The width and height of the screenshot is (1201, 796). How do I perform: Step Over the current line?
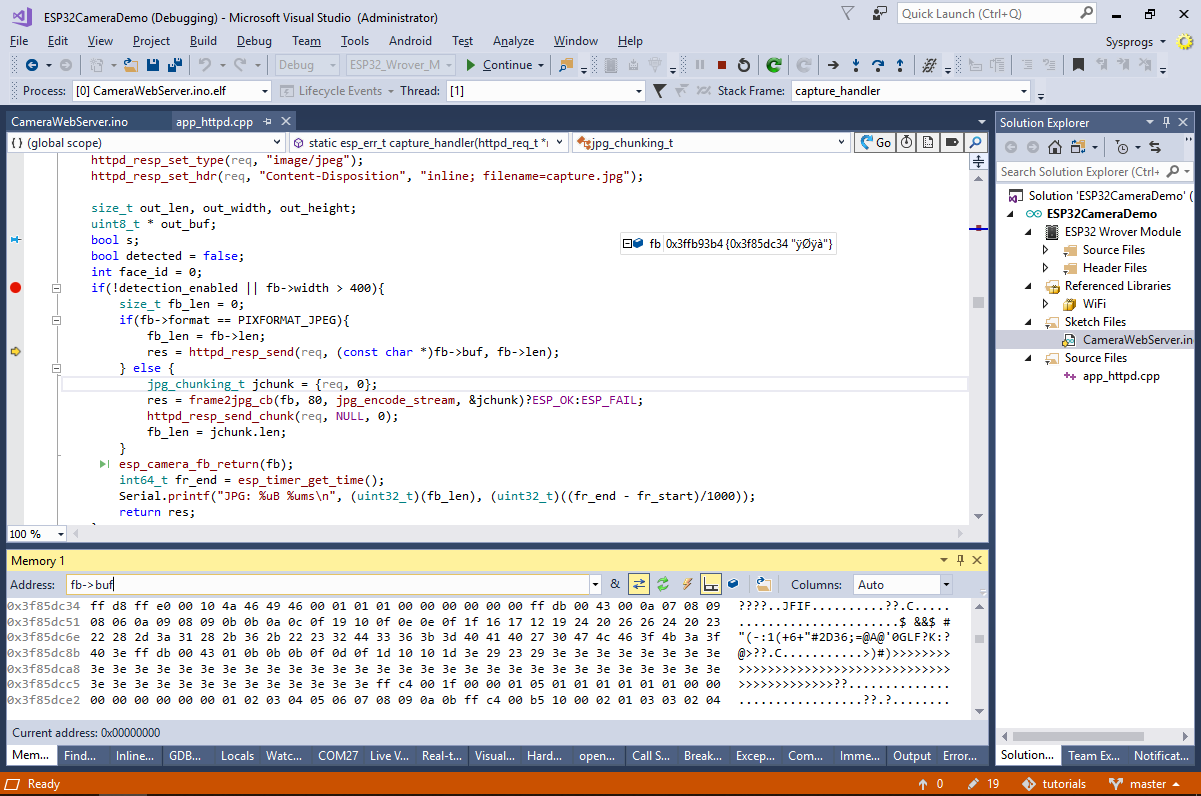pyautogui.click(x=878, y=65)
